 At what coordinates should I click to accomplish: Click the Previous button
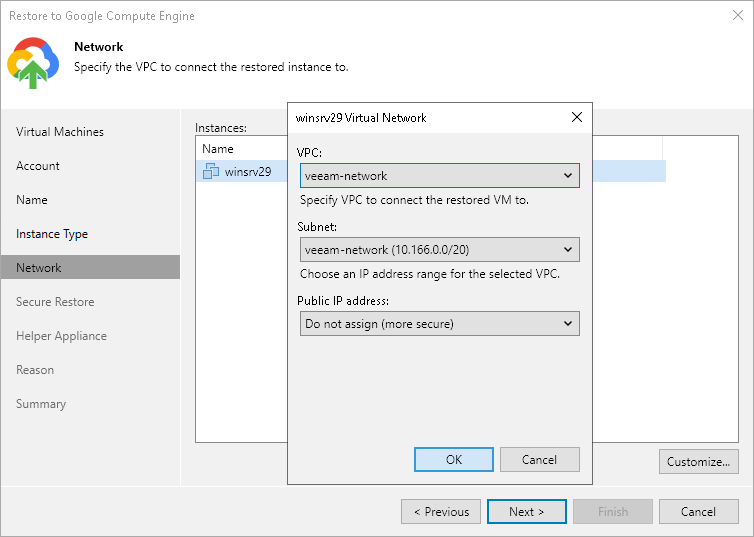pos(441,512)
